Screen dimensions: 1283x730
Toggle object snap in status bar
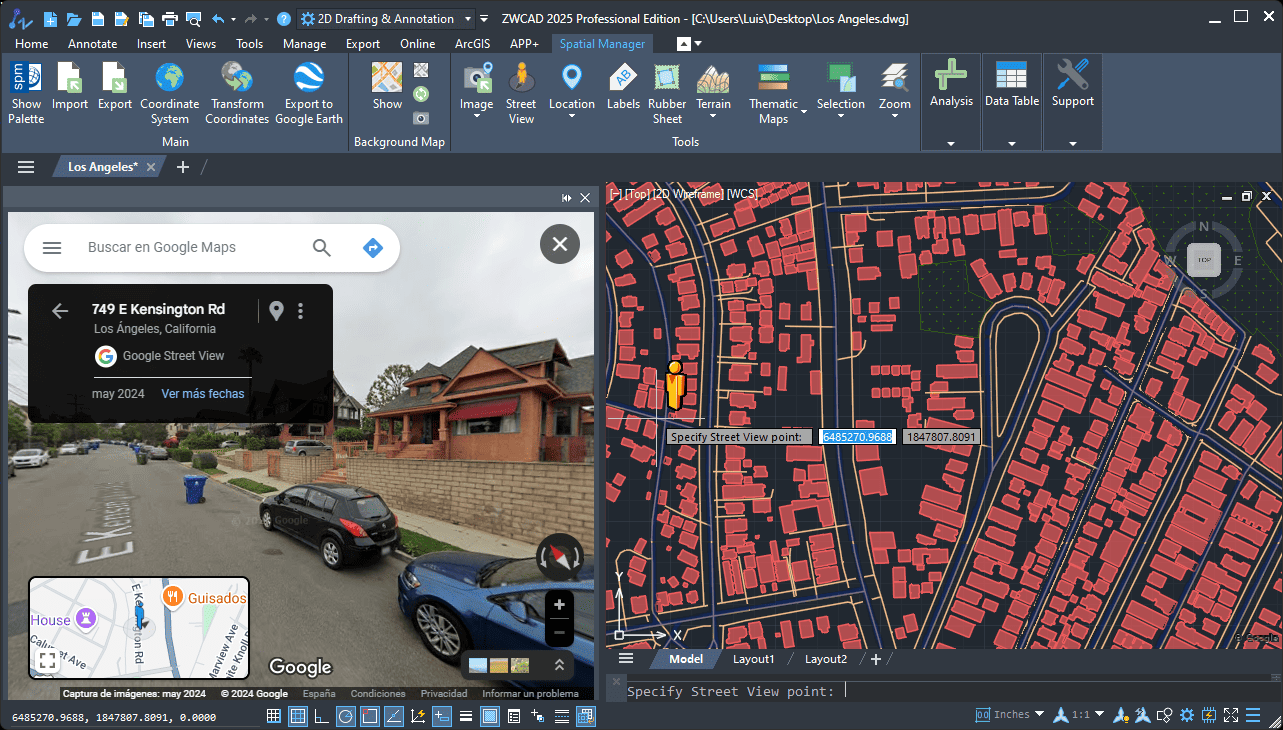pos(370,715)
